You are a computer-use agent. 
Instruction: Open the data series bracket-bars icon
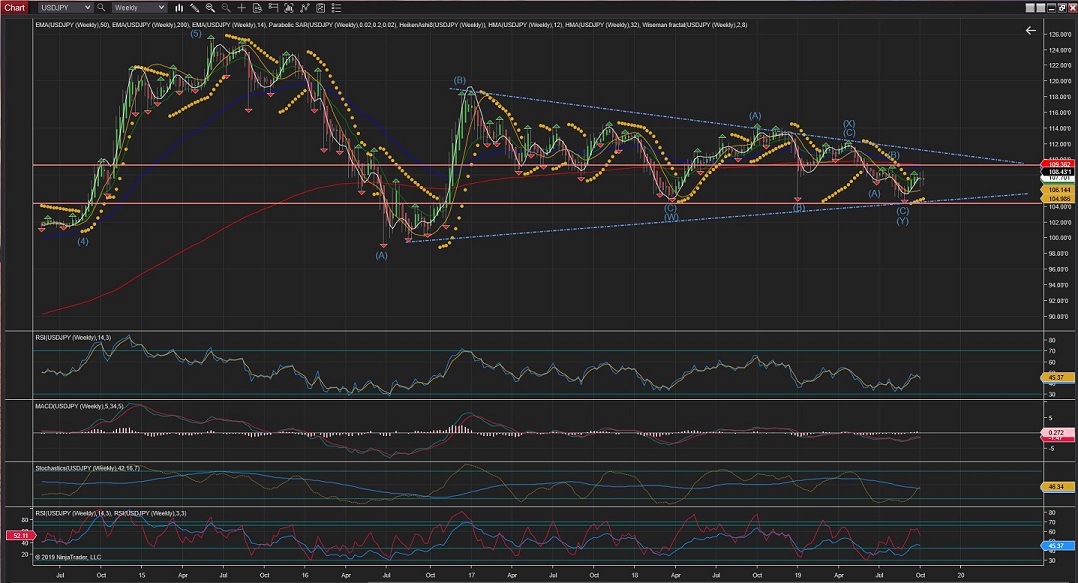pos(289,8)
